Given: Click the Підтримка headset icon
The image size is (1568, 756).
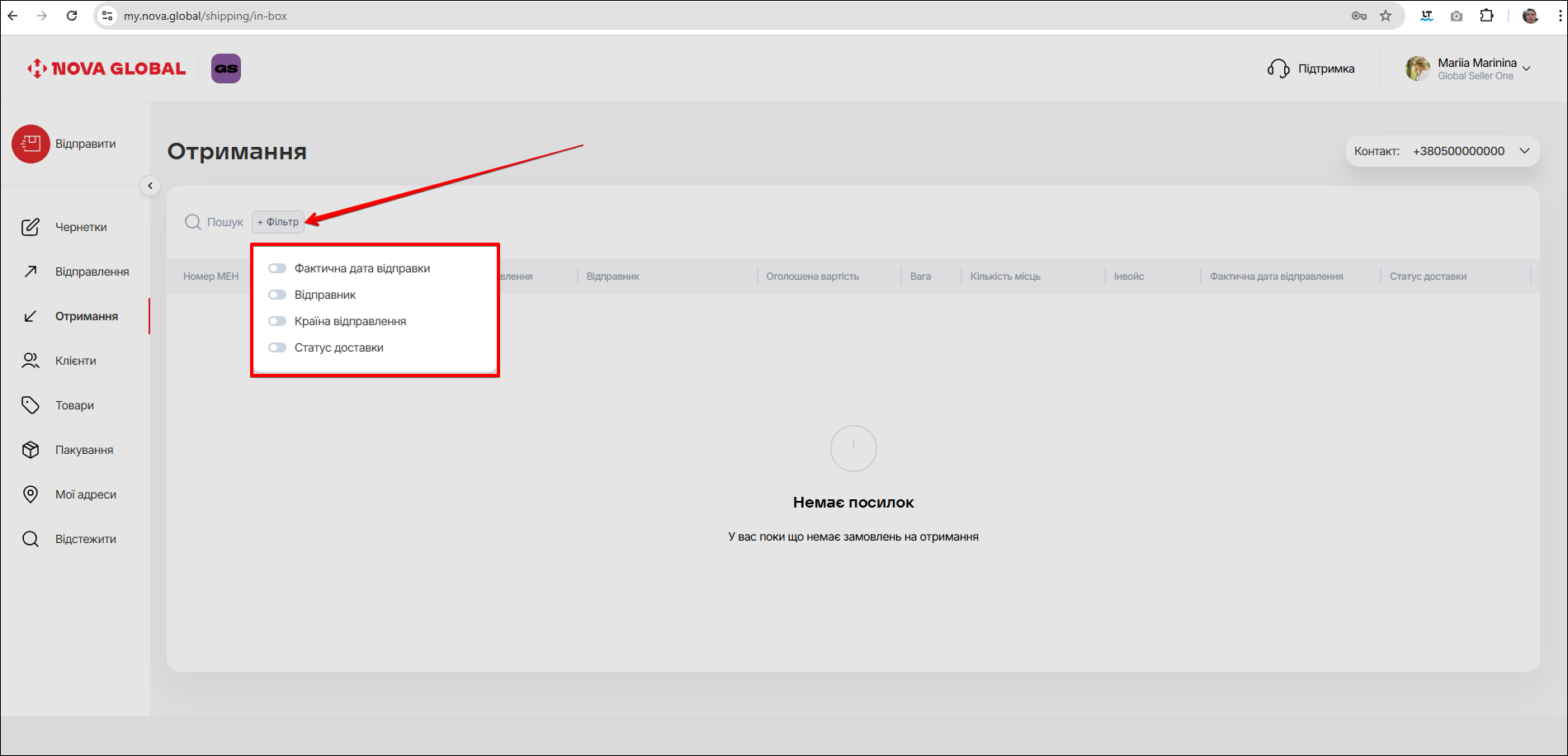Looking at the screenshot, I should click(x=1278, y=69).
